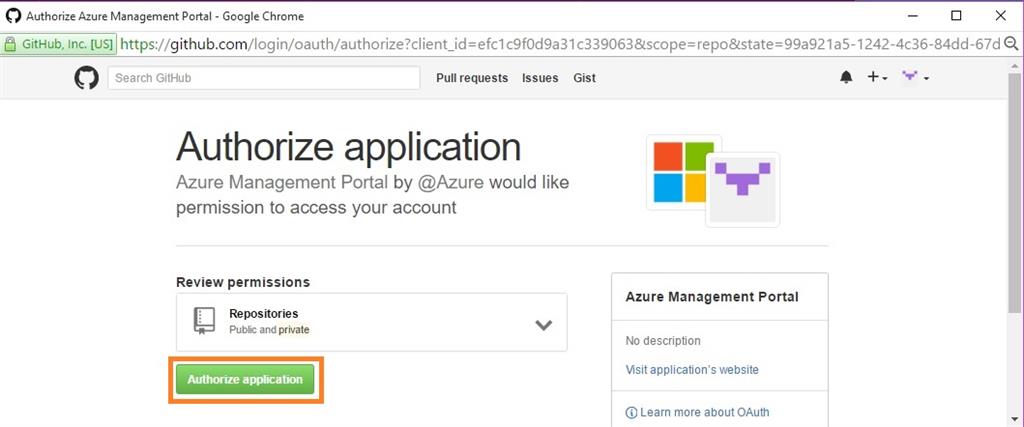Viewport: 1024px width, 427px height.
Task: Click the green secure padlock icon
Action: pos(10,44)
